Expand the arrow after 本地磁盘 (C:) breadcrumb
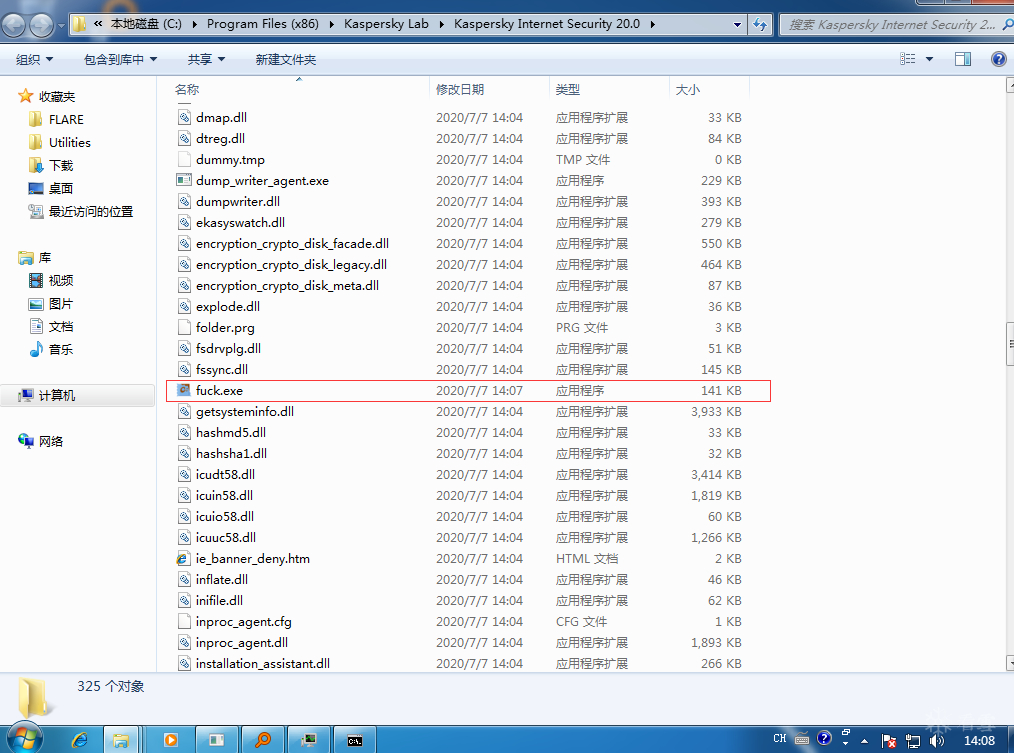Screen dimensions: 1014x753 pos(195,25)
